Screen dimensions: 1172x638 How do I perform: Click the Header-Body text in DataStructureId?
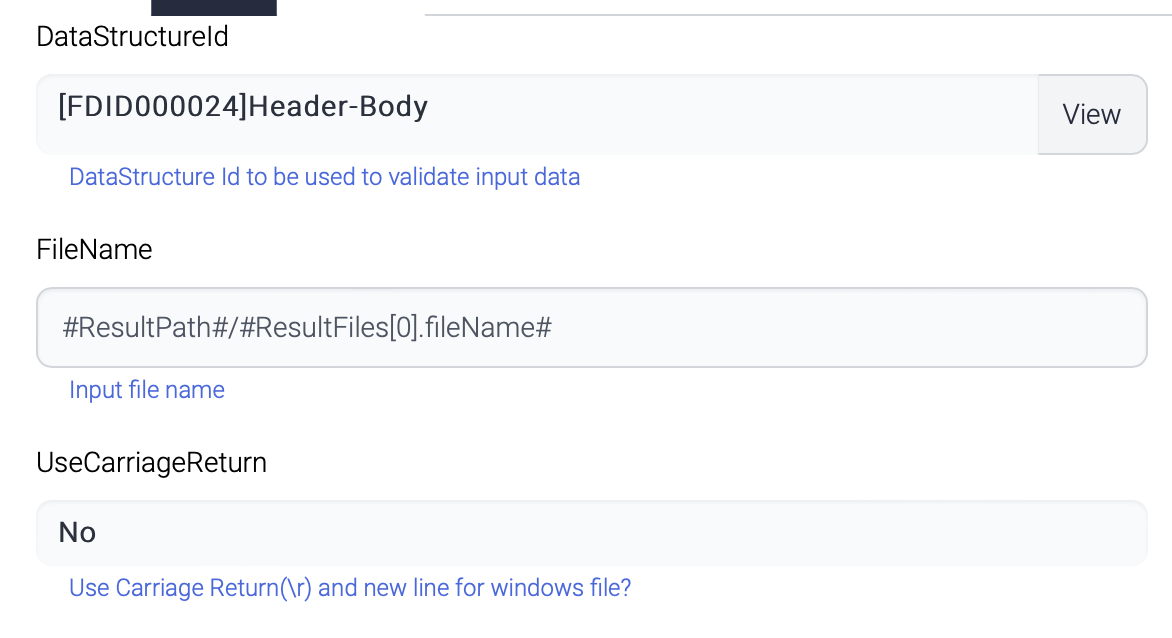tap(338, 107)
